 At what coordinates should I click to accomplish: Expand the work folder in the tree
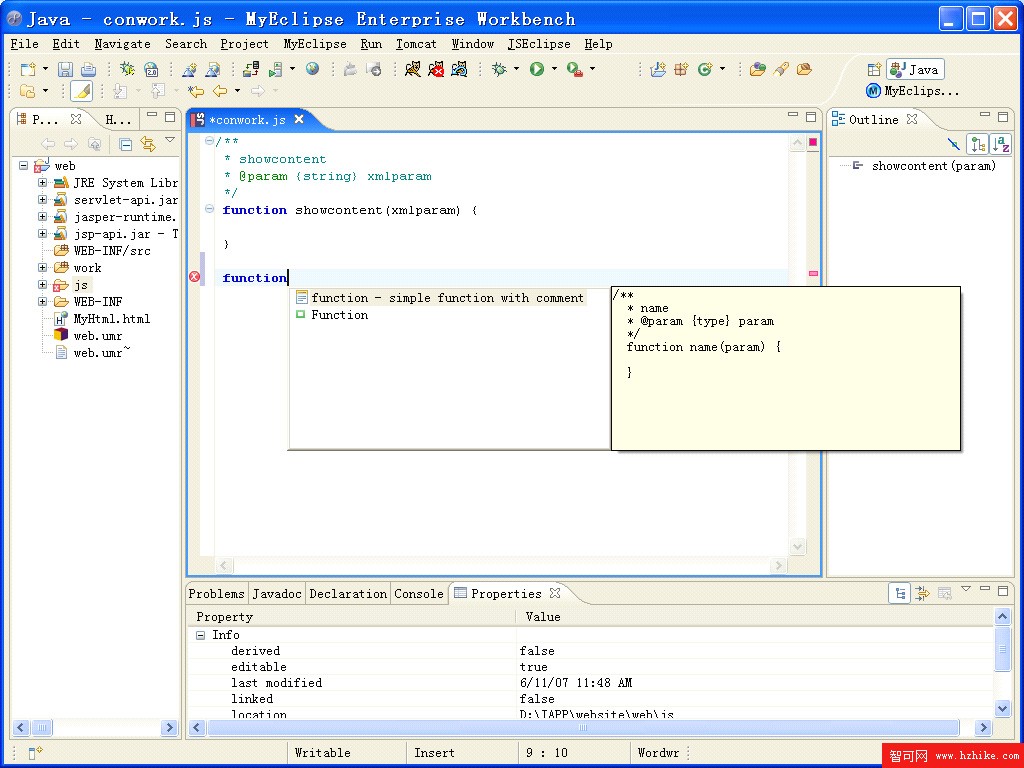[43, 268]
